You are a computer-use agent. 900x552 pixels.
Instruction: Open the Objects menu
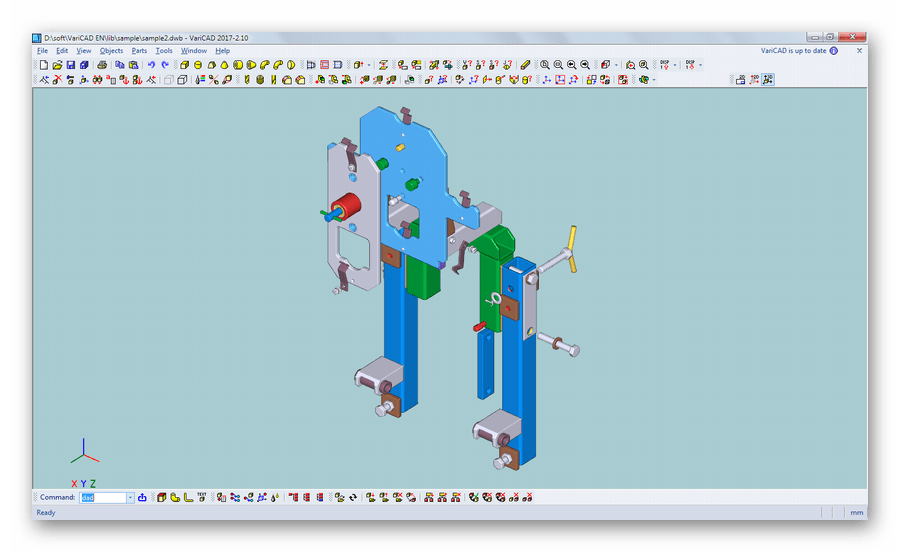coord(111,51)
